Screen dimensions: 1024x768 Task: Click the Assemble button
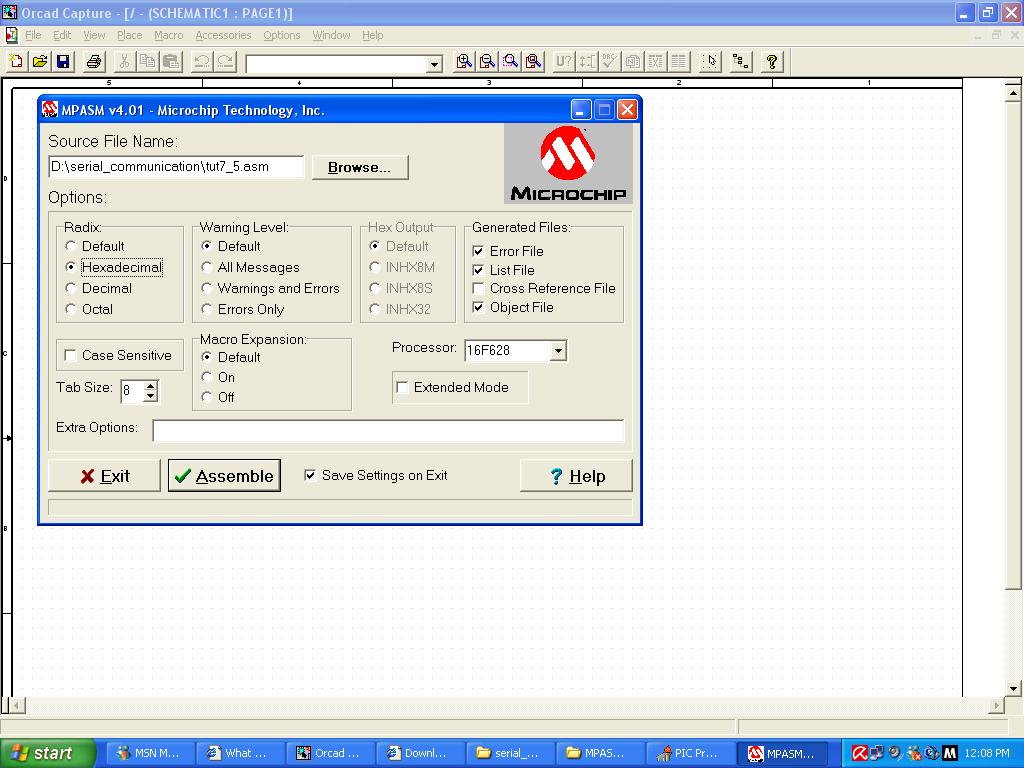click(x=224, y=475)
